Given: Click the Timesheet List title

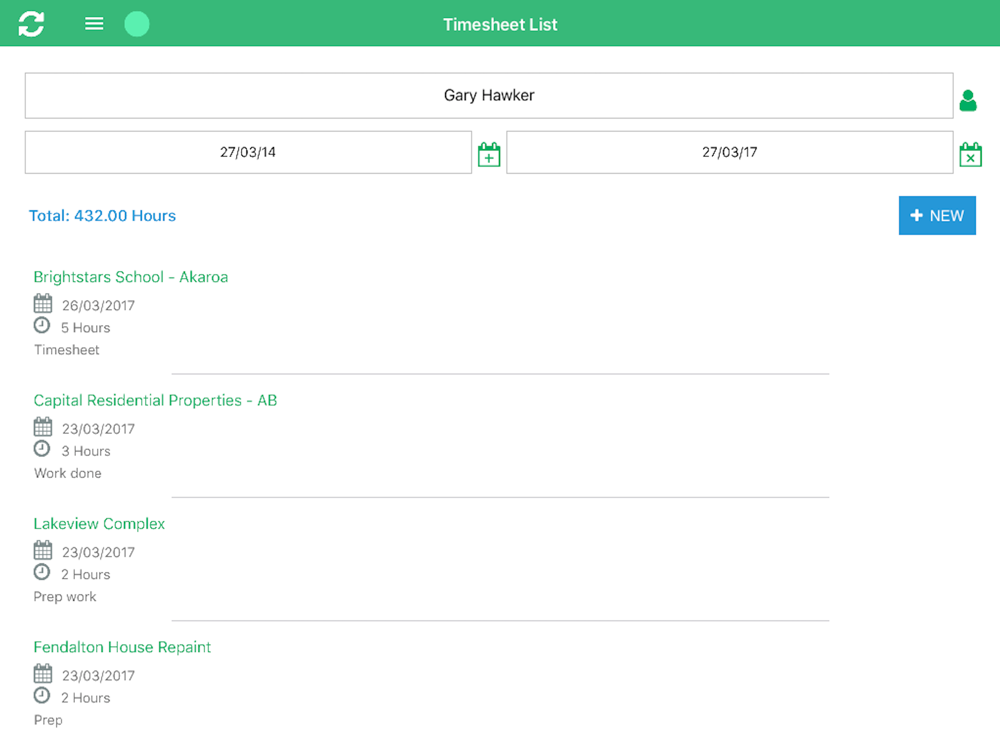Looking at the screenshot, I should coord(500,24).
